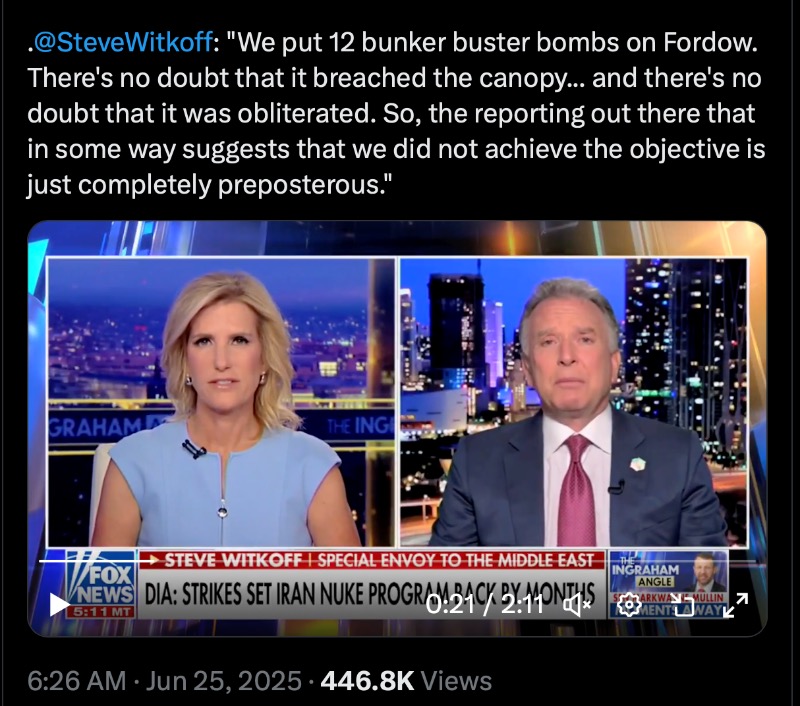Screen dimensions: 800x706
Task: Click the 6:26 AM post timestamp
Action: tap(77, 681)
